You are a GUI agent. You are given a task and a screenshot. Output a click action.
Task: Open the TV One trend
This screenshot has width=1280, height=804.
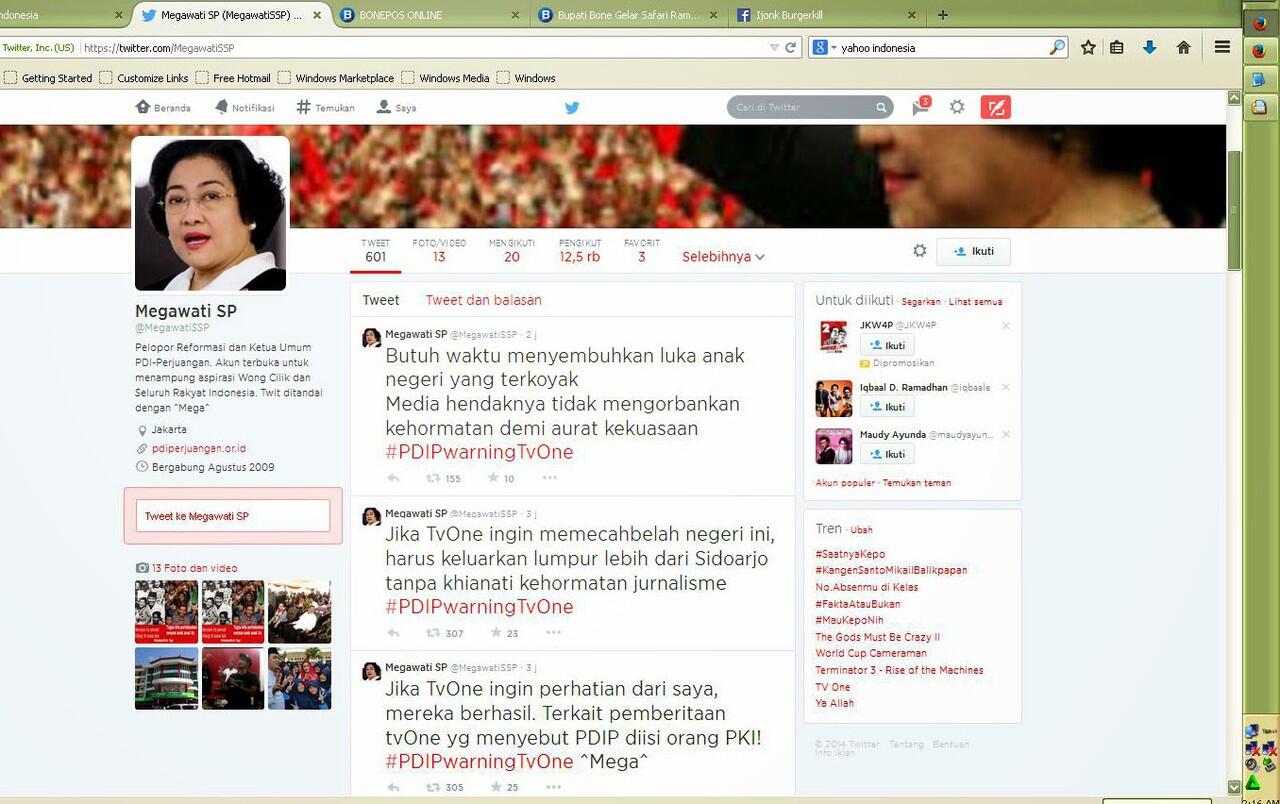(x=833, y=687)
